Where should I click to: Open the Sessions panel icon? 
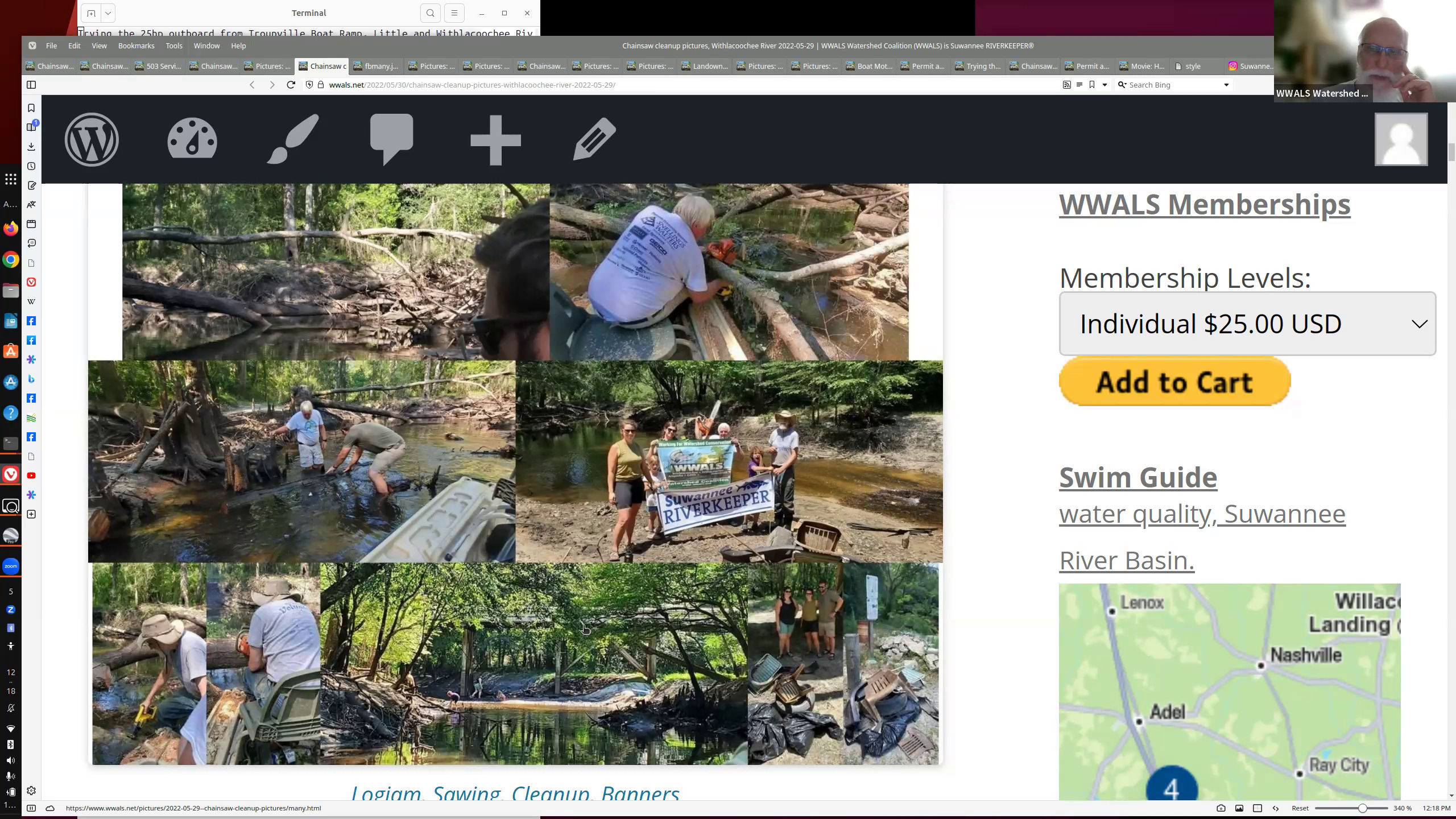pos(31,243)
